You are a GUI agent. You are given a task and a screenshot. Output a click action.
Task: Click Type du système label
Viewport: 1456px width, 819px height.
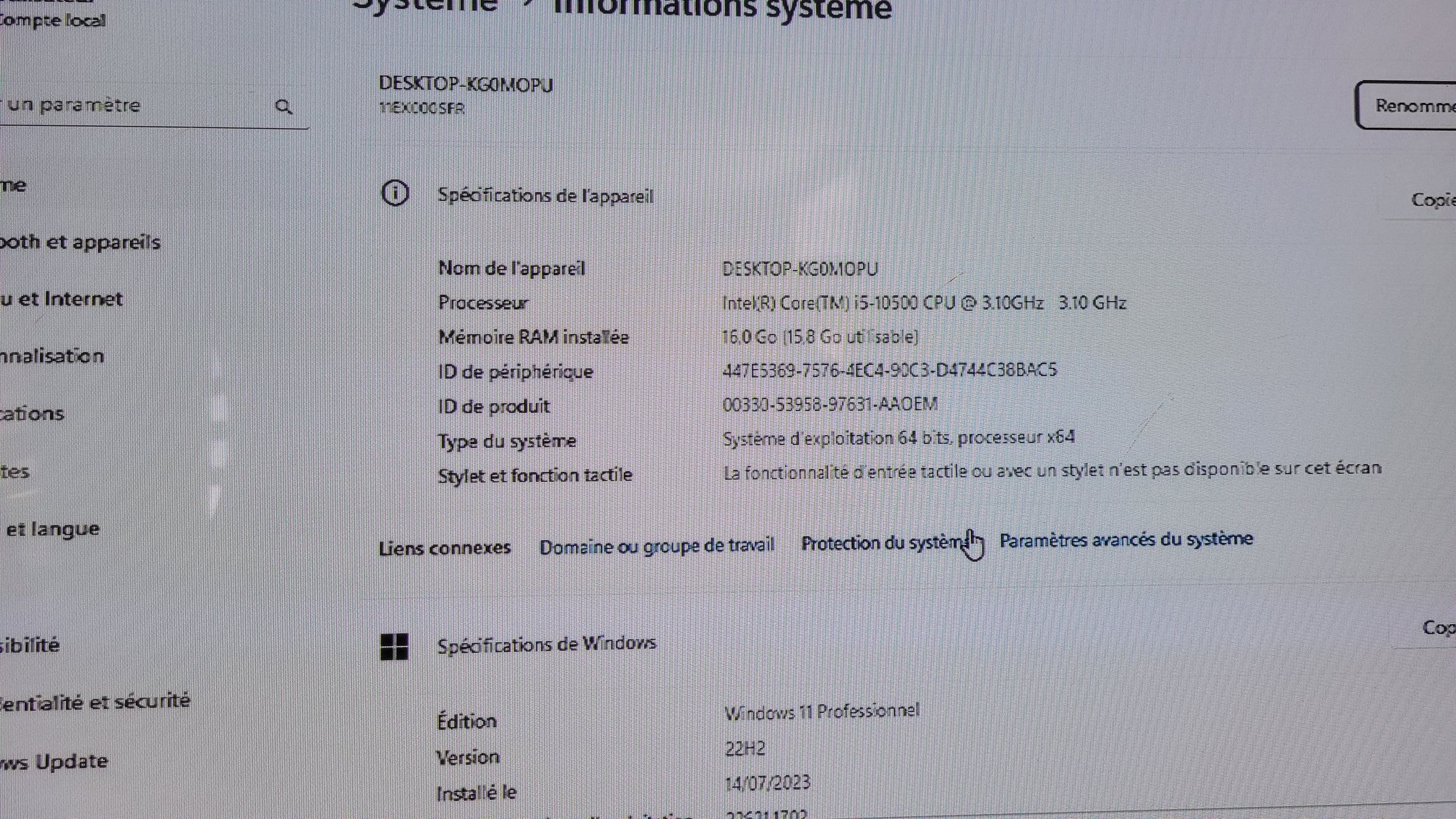507,441
